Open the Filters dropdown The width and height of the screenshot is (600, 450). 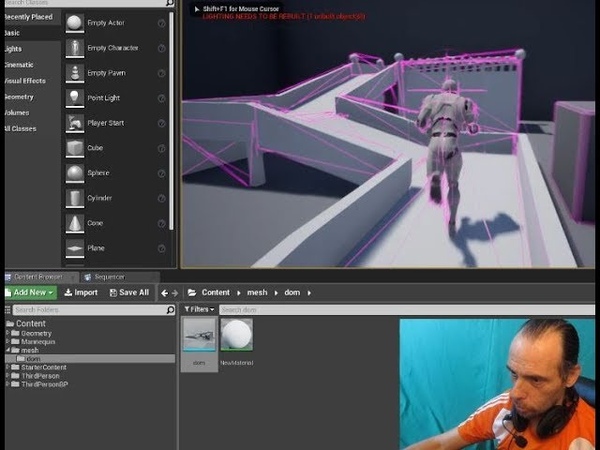tap(200, 310)
